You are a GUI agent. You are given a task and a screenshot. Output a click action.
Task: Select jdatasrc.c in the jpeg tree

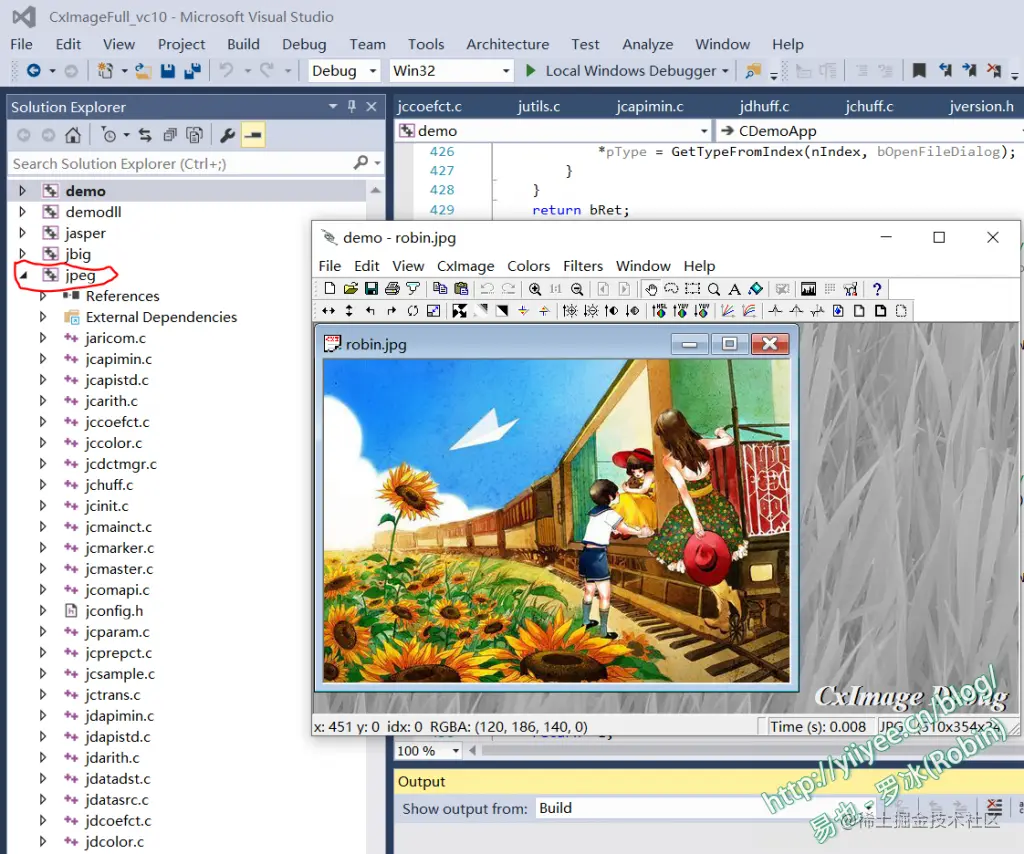[x=117, y=800]
